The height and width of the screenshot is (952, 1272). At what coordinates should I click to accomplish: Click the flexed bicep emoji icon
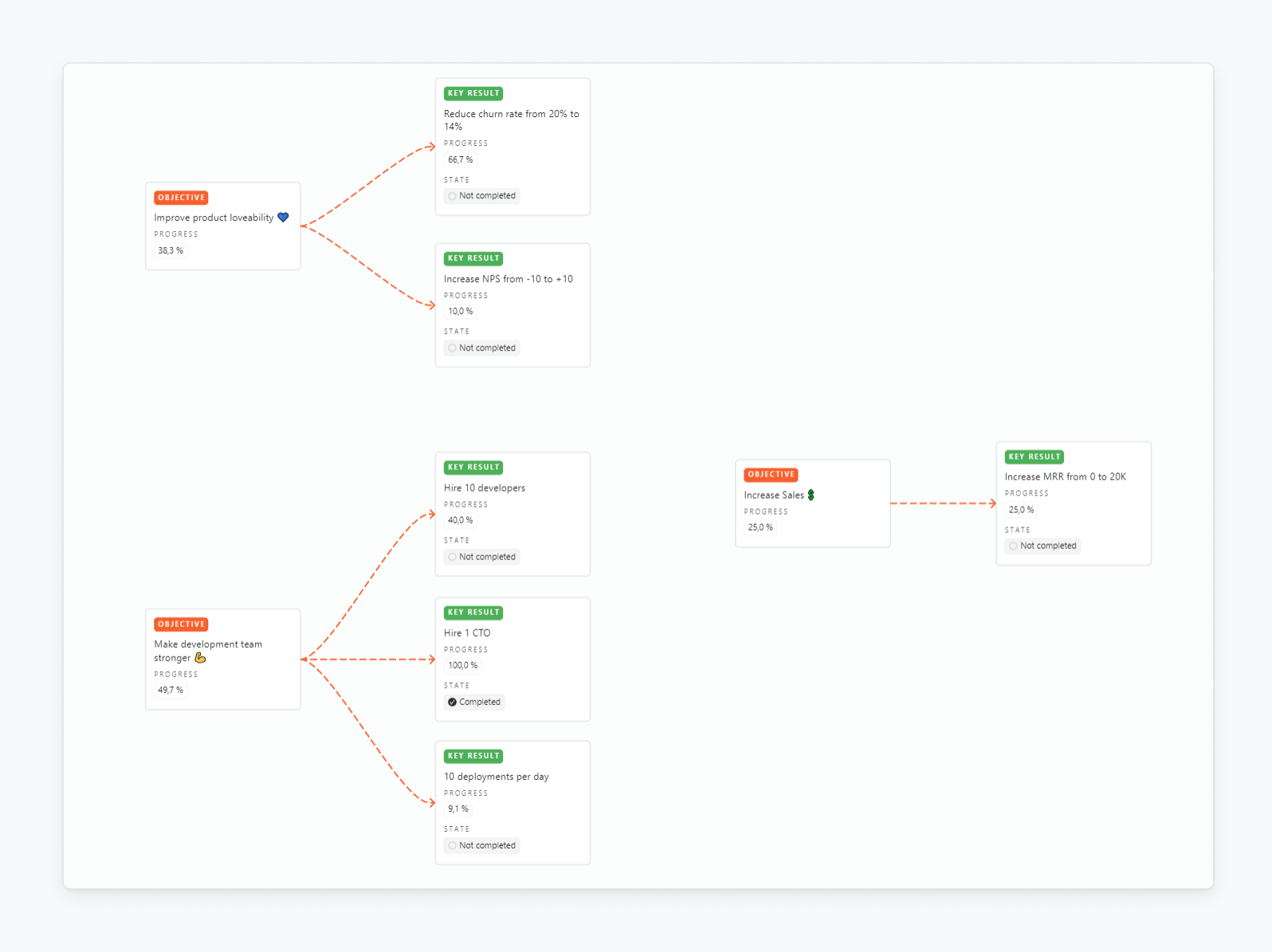coord(200,658)
